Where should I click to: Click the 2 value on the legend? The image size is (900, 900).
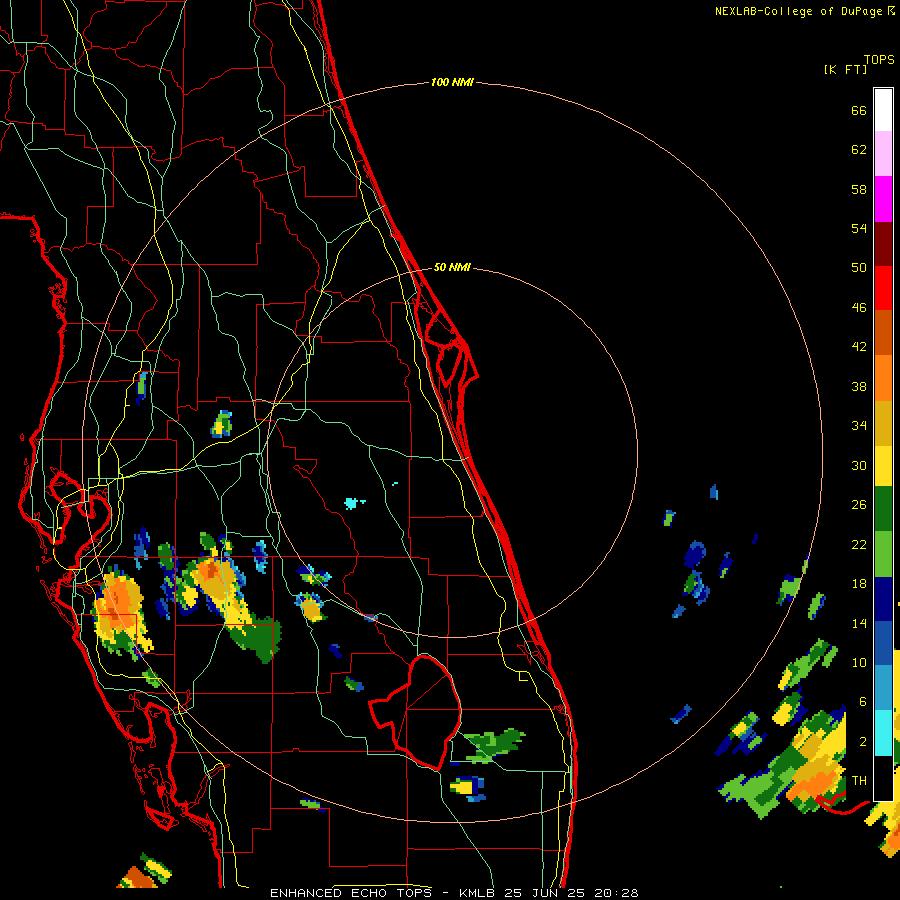click(863, 742)
